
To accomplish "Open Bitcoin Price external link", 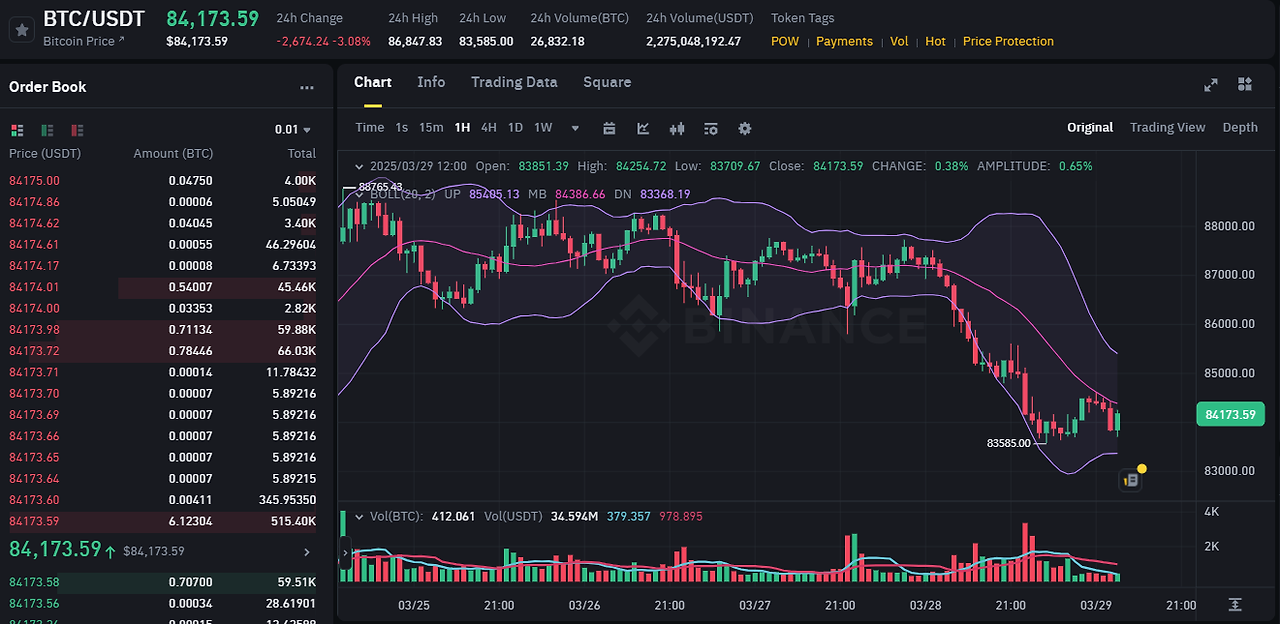I will (84, 41).
